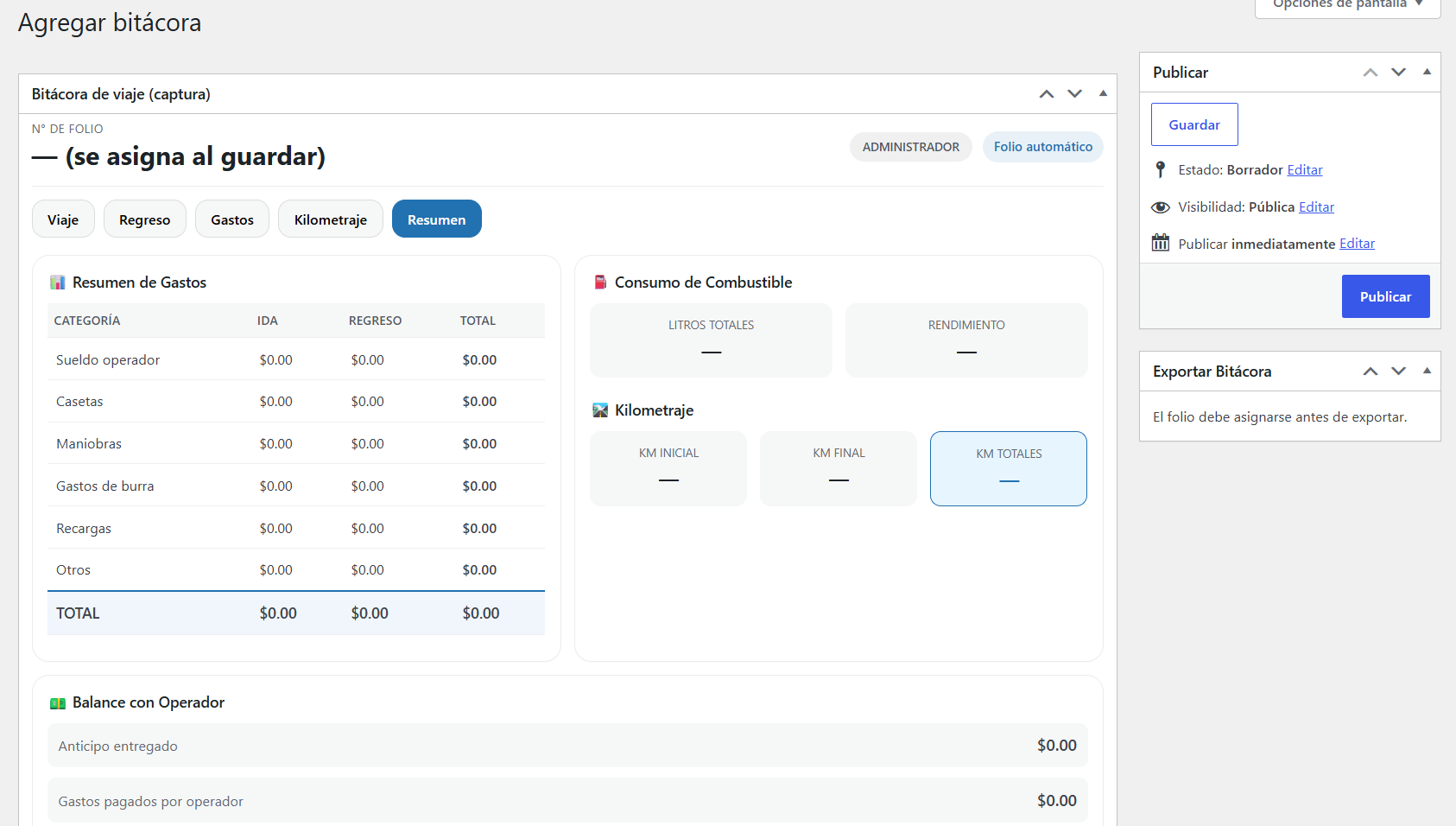Click the Kilometraje section map icon
This screenshot has width=1456, height=826.
point(600,410)
